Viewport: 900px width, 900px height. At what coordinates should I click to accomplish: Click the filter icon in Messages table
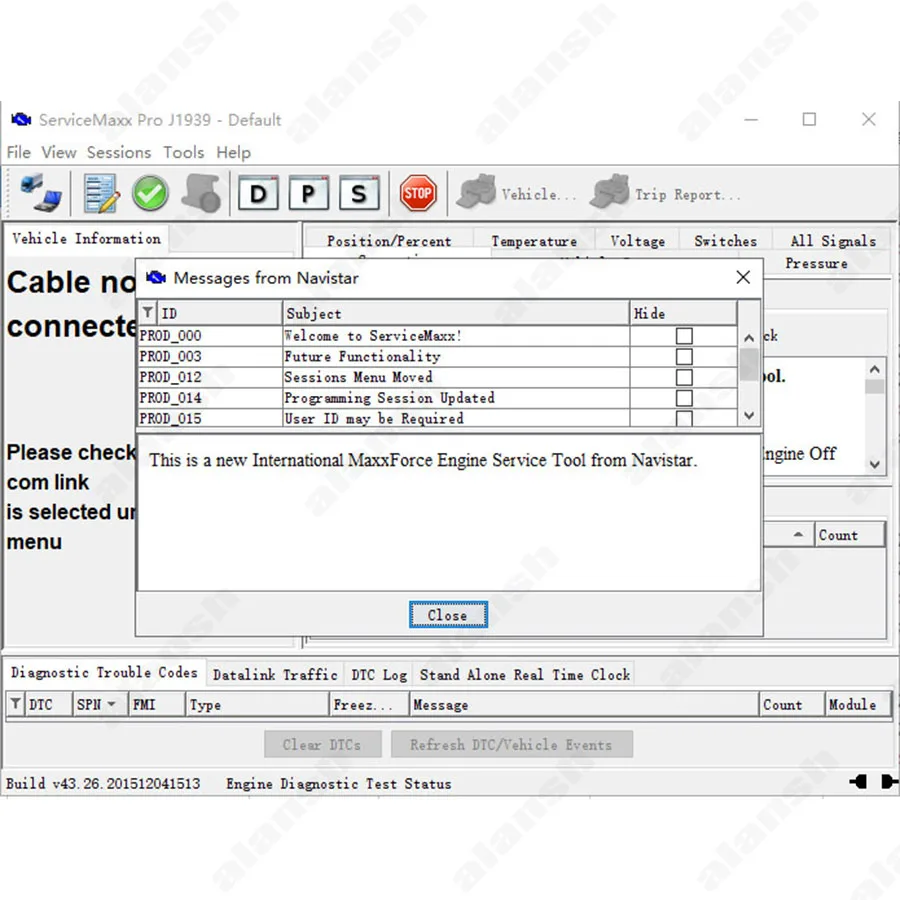pos(148,313)
